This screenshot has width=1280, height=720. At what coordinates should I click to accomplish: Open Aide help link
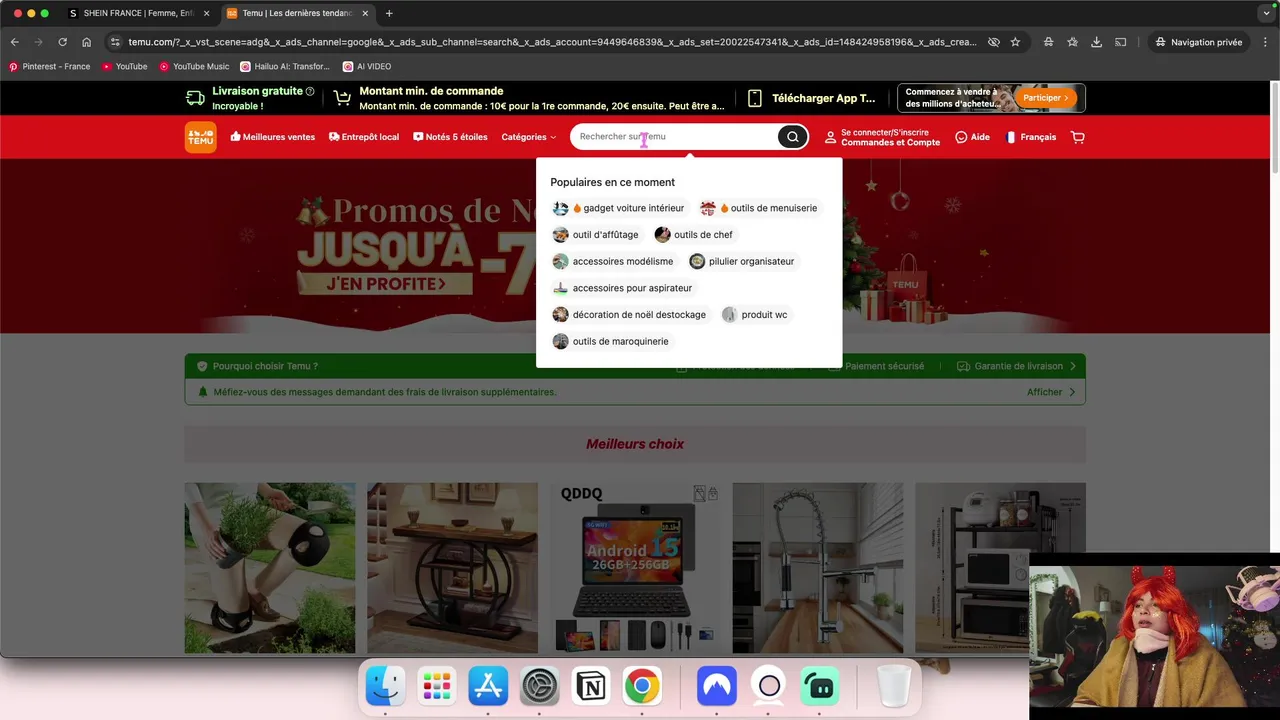pyautogui.click(x=972, y=137)
